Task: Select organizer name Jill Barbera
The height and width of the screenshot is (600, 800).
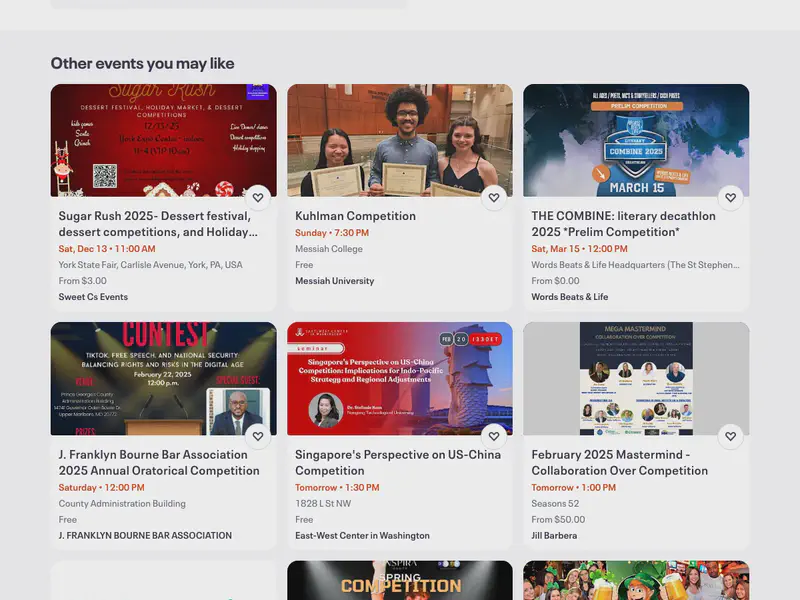Action: pyautogui.click(x=555, y=536)
